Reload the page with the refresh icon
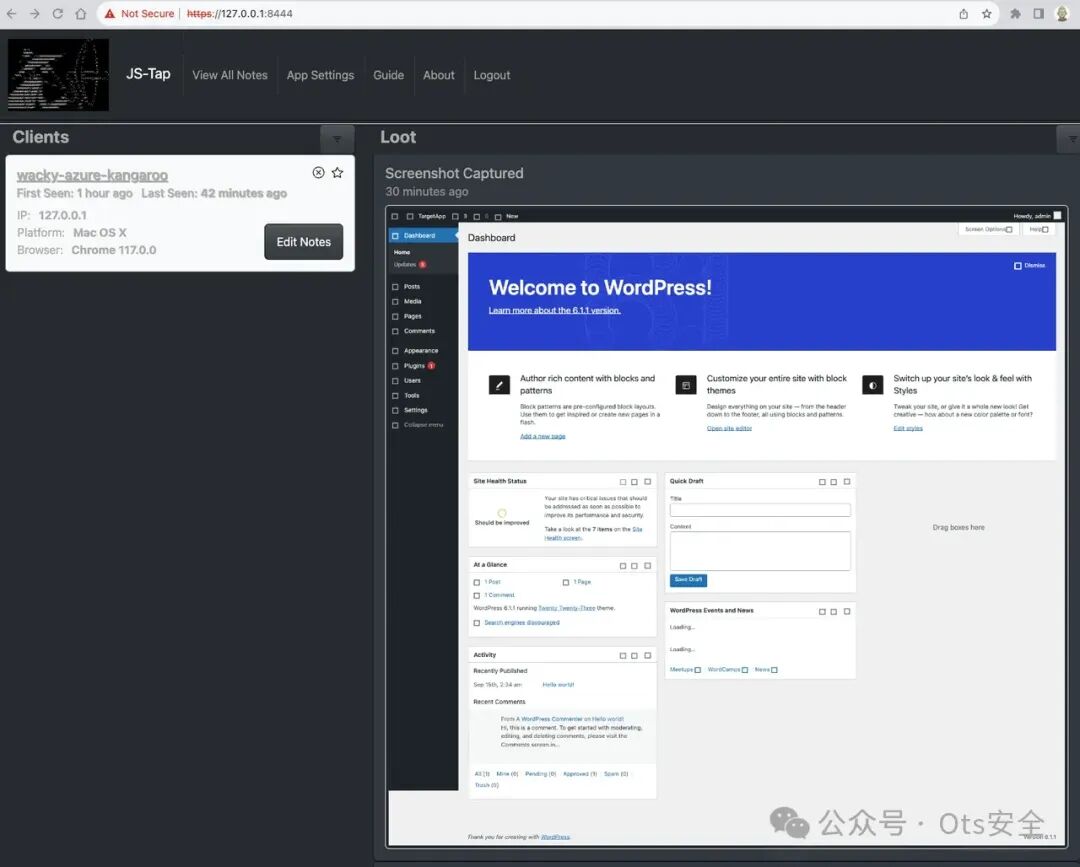 pos(58,14)
